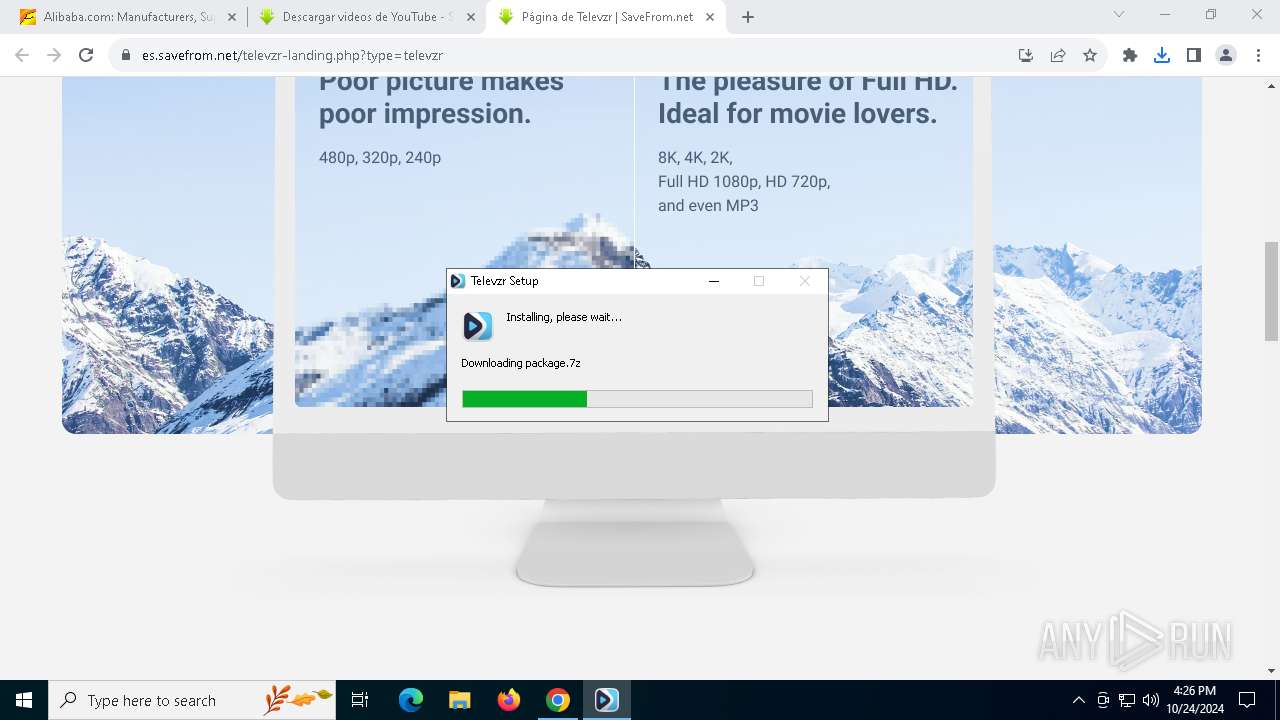Screen dimensions: 1280x720
Task: Click 'Ideal for movie lovers.' heading
Action: 797,113
